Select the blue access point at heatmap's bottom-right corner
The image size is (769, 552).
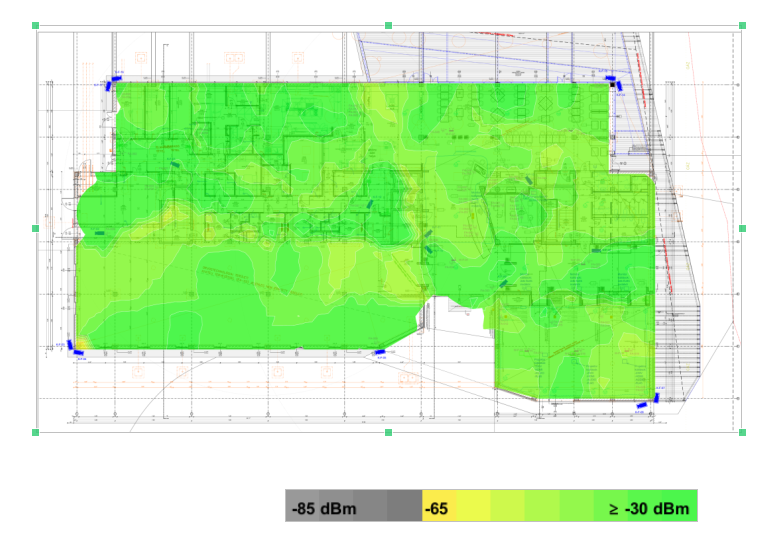pos(642,405)
